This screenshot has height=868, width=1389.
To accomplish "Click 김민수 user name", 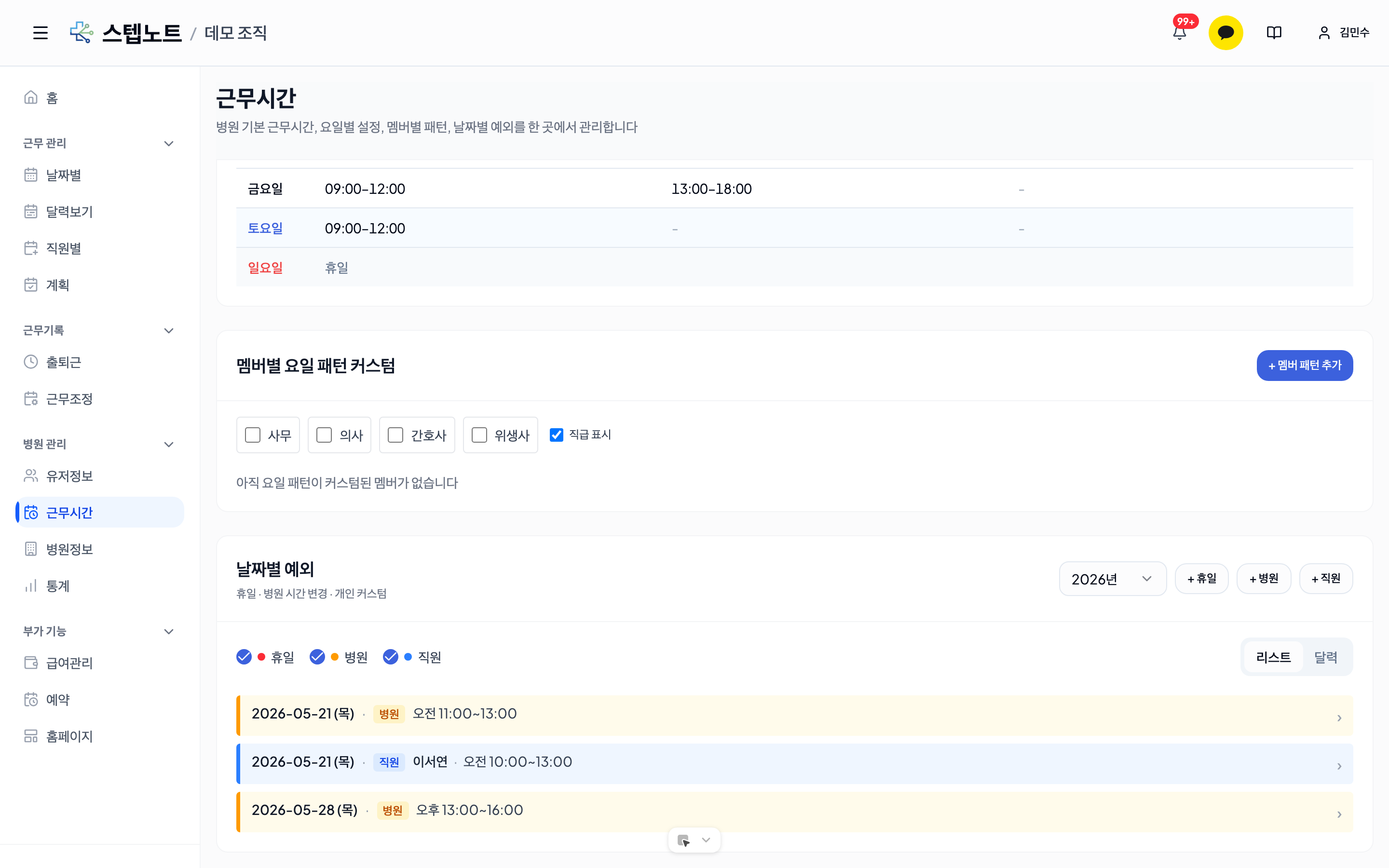I will pyautogui.click(x=1354, y=33).
